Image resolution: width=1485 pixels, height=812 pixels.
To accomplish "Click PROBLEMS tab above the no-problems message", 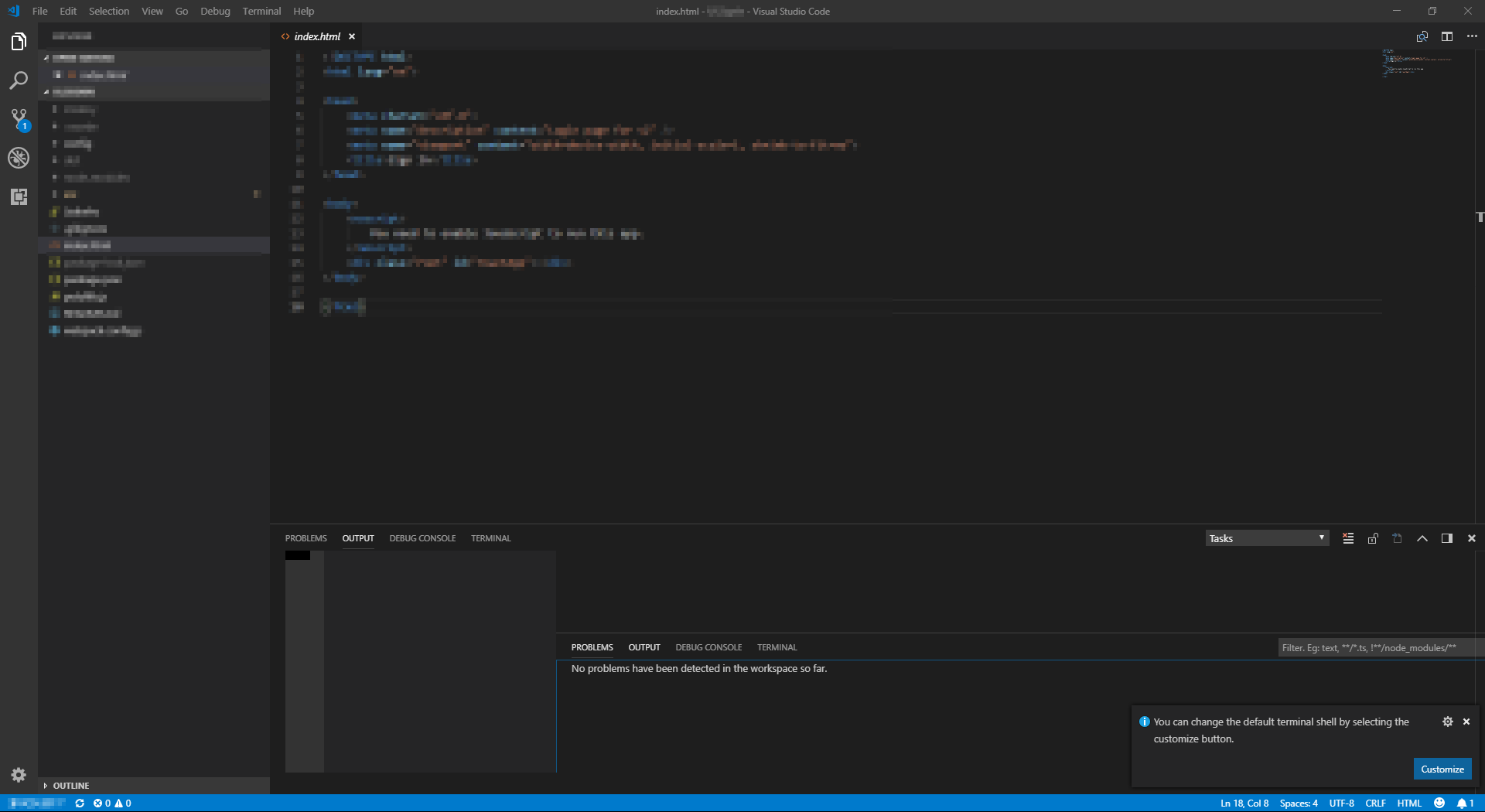I will point(592,647).
